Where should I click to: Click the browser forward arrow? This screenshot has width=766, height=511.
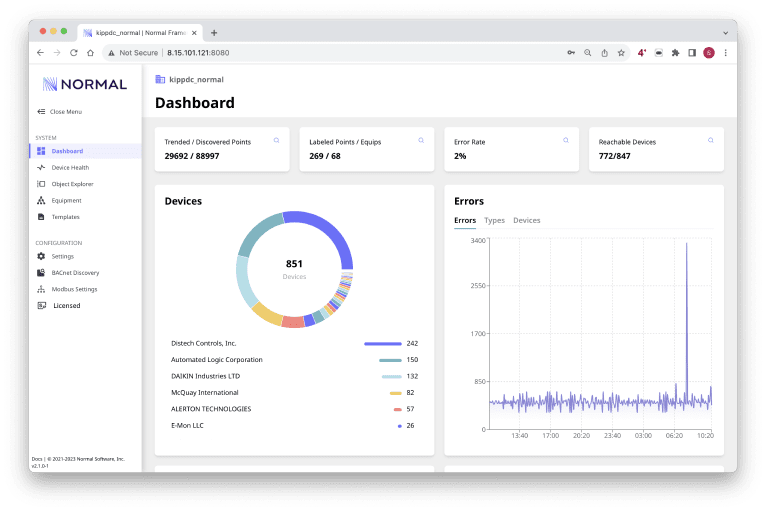57,53
